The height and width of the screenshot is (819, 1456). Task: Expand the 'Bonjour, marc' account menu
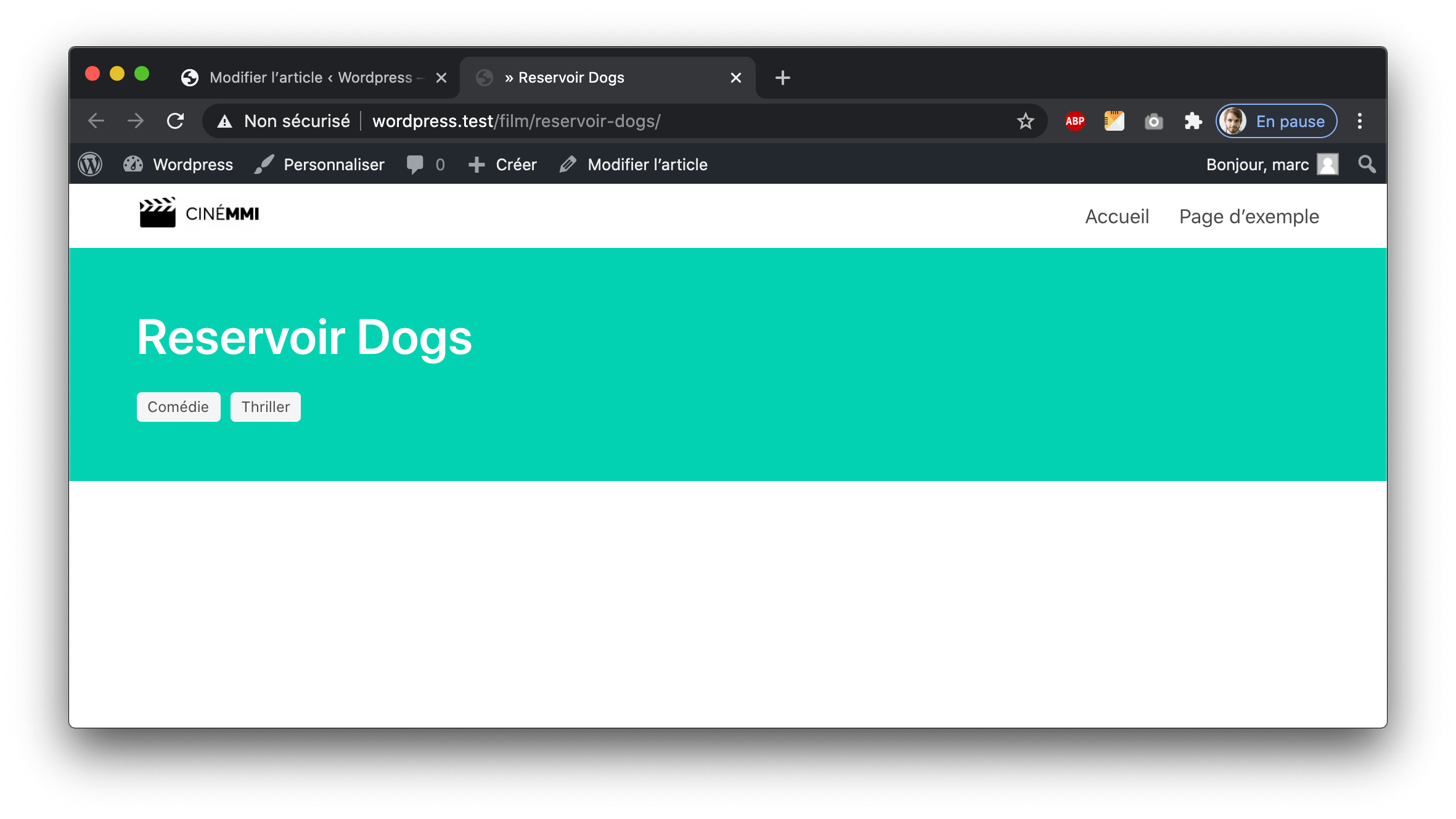point(1271,165)
